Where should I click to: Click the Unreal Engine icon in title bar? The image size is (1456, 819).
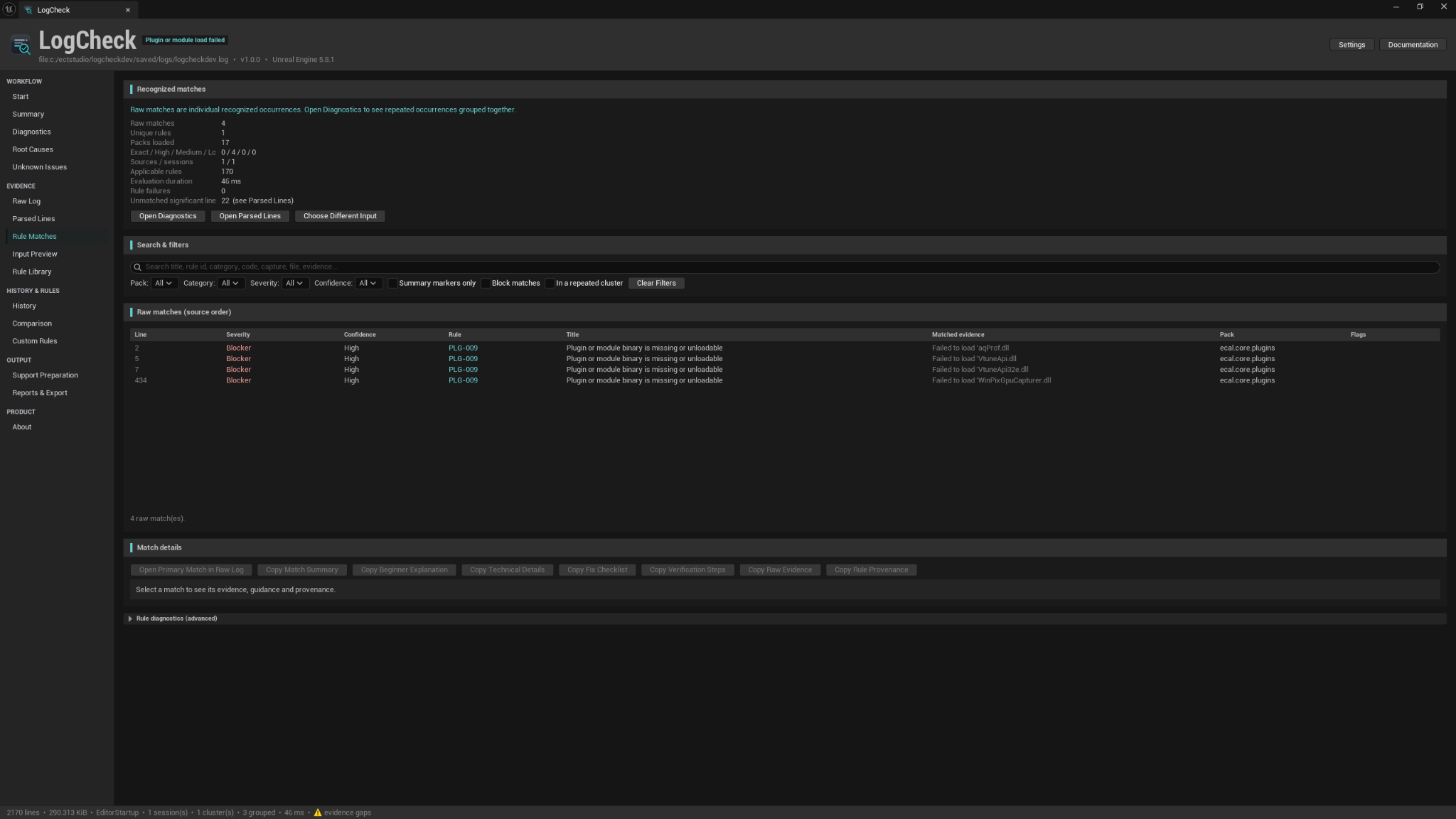(x=9, y=9)
